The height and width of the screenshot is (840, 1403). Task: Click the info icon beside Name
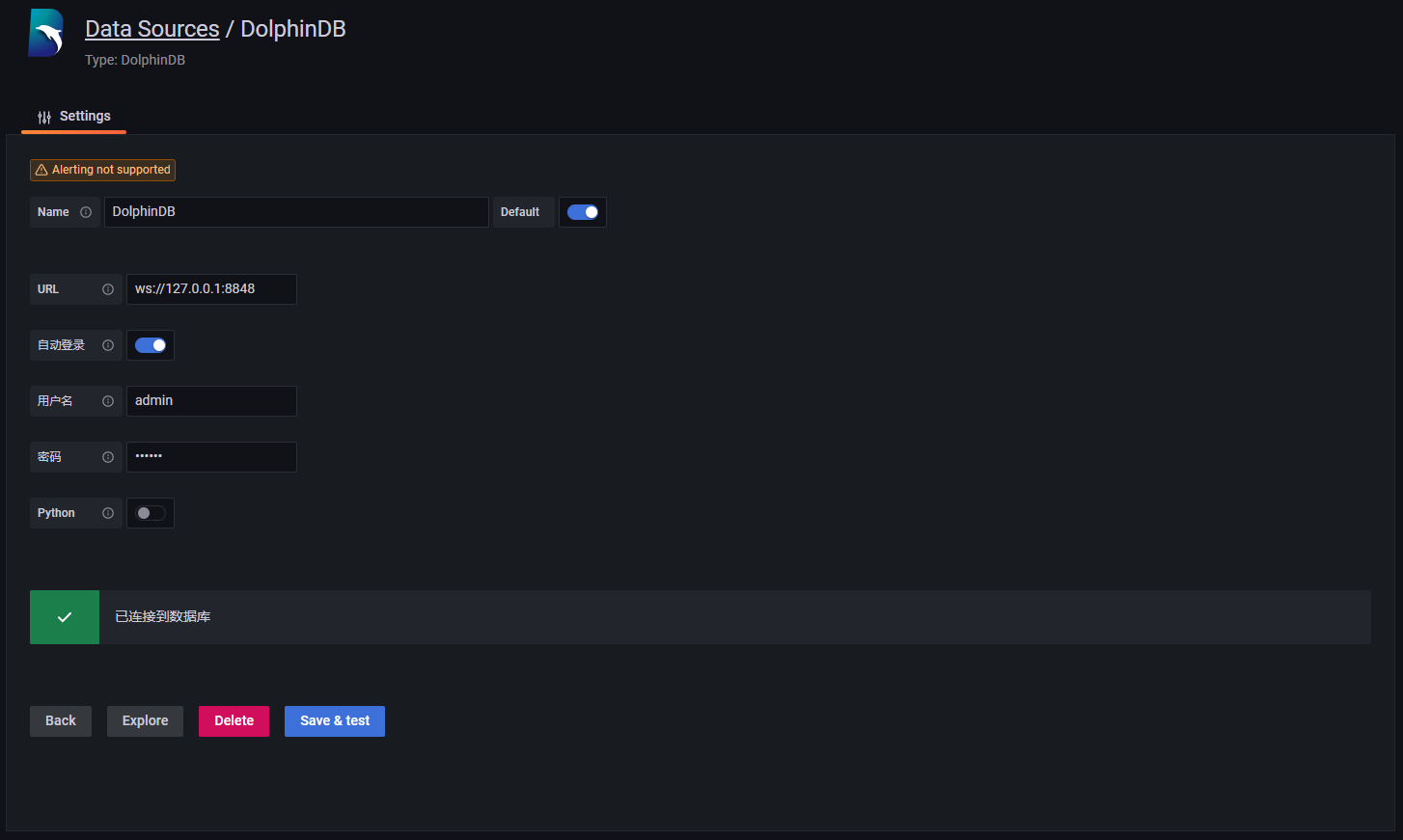(x=86, y=212)
